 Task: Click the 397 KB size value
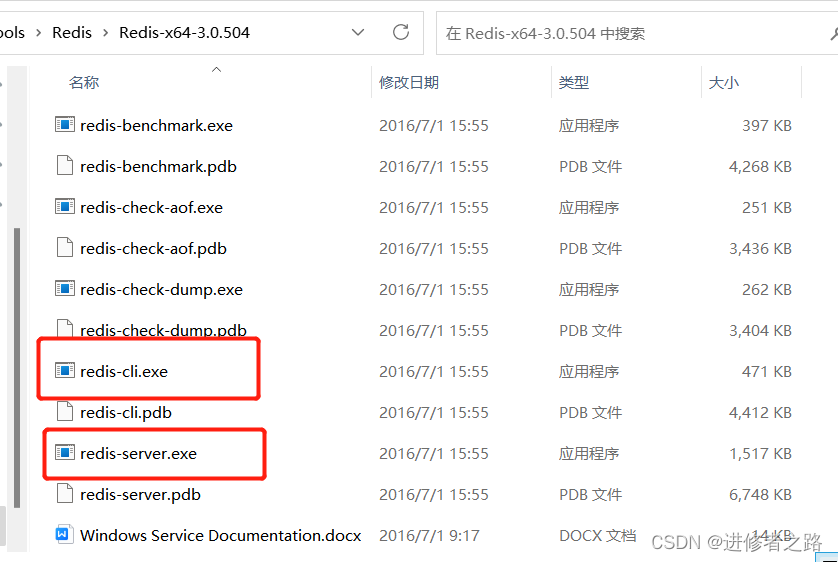(766, 126)
